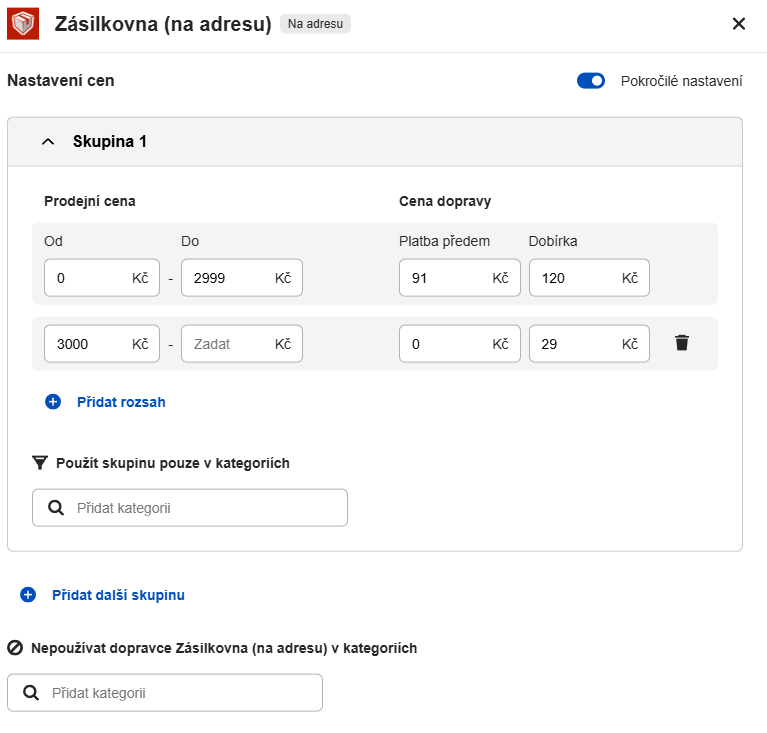Delete the 3000 Kč price range row
Viewport: 767px width, 733px height.
[682, 343]
